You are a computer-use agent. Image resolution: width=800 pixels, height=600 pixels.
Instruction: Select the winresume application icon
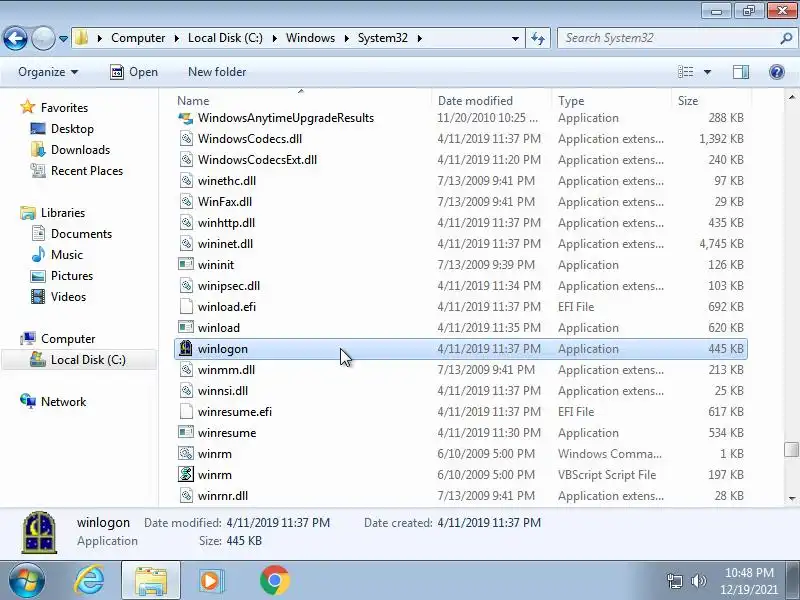[186, 433]
